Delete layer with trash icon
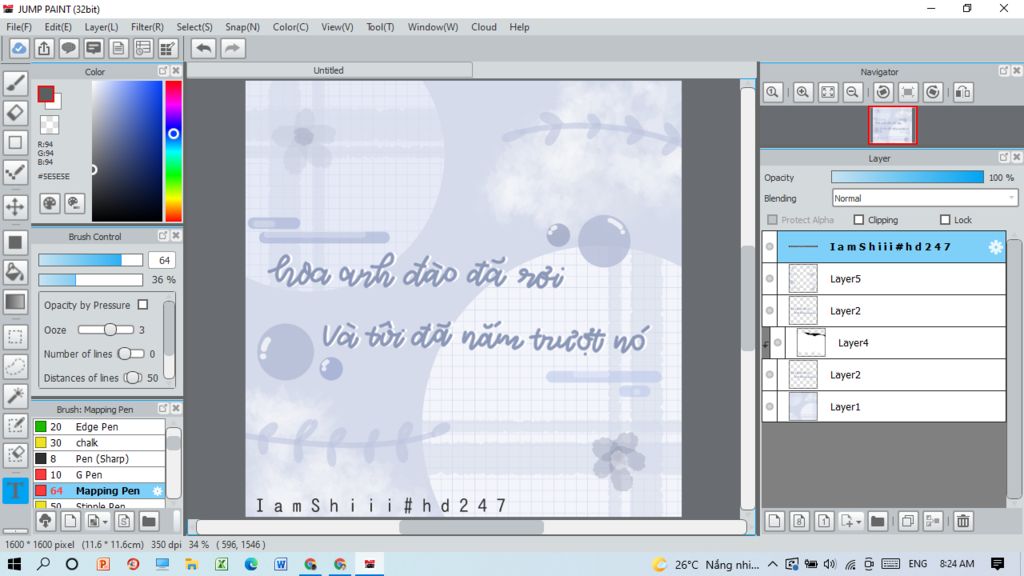 click(x=963, y=521)
